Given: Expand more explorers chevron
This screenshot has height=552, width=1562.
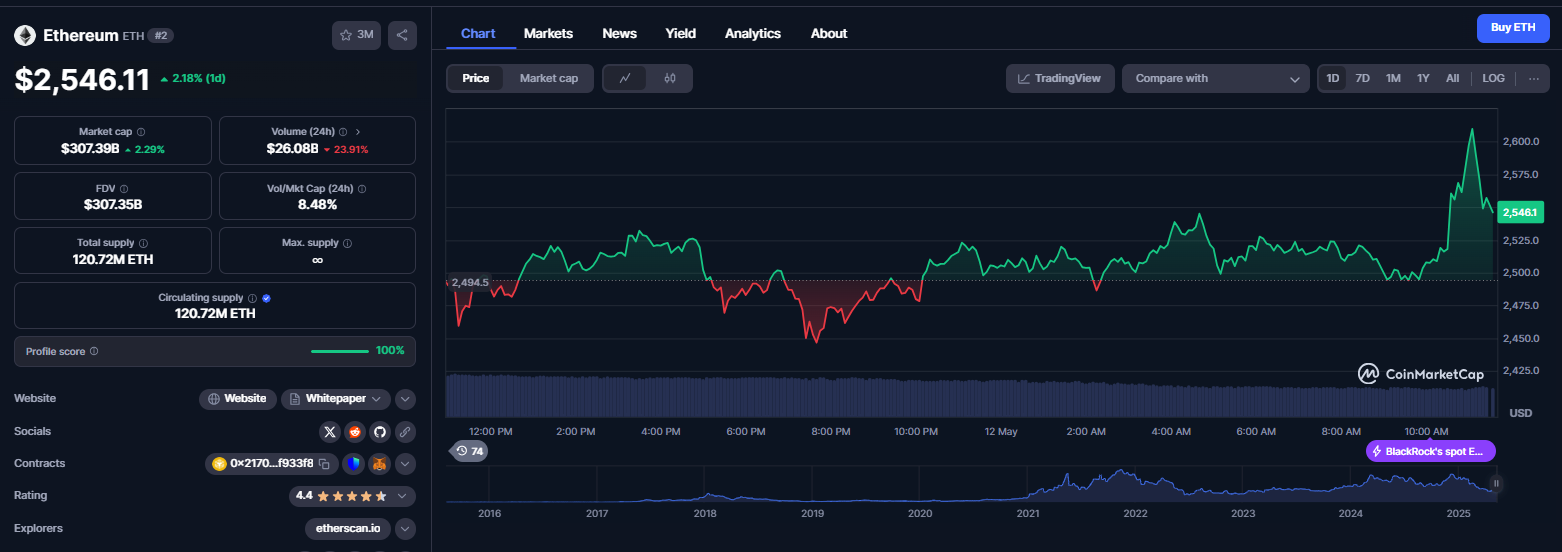Looking at the screenshot, I should pyautogui.click(x=405, y=528).
